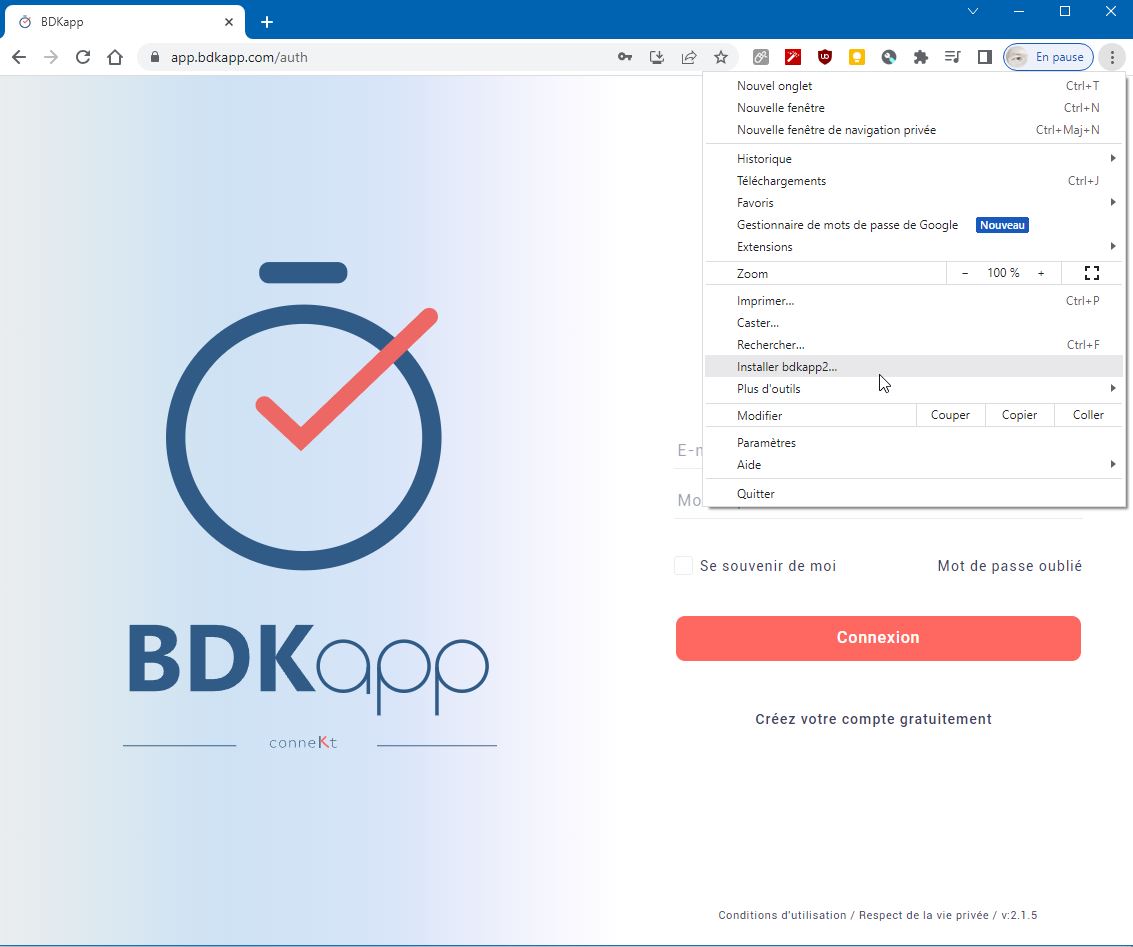This screenshot has width=1133, height=947.
Task: Click the forward navigation arrow
Action: [51, 57]
